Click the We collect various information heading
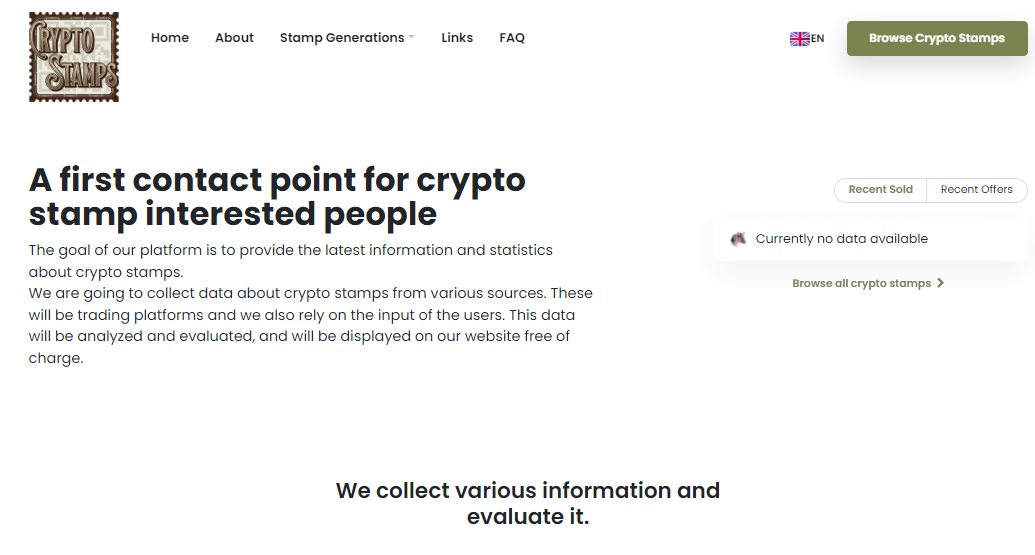The width and height of the screenshot is (1035, 555). click(x=528, y=503)
